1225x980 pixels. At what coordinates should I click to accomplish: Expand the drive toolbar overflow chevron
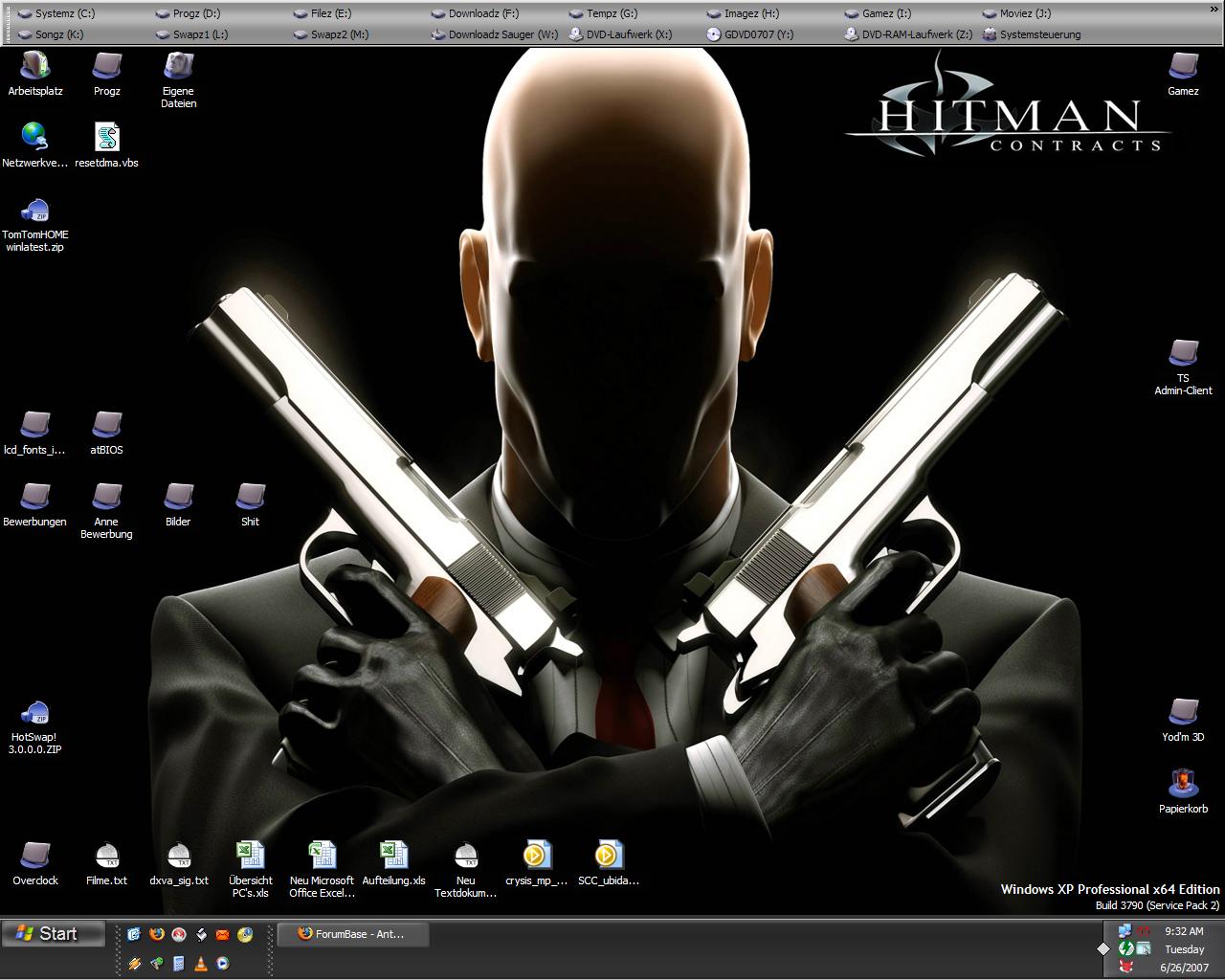point(1214,11)
